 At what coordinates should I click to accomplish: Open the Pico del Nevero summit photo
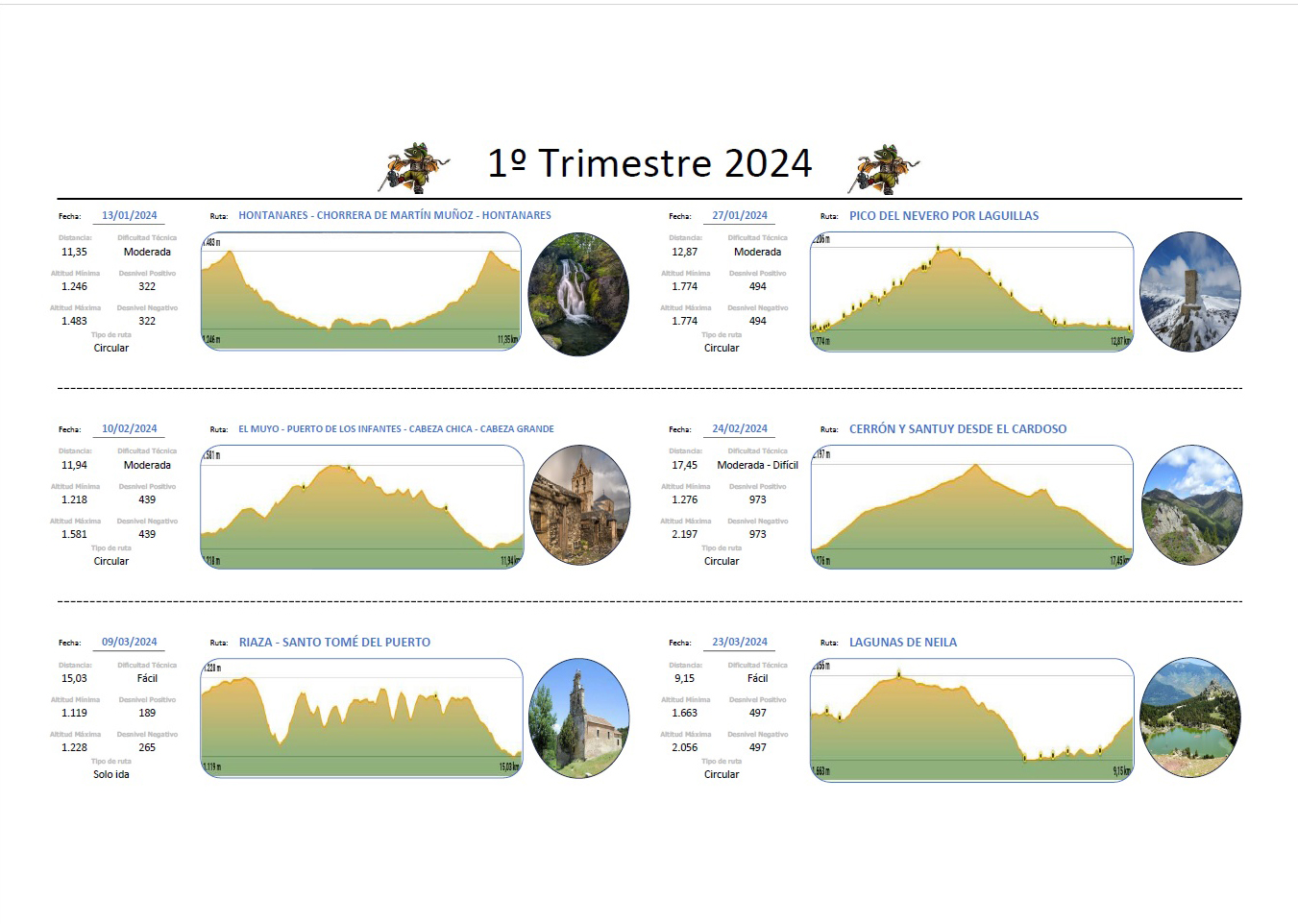click(1189, 292)
